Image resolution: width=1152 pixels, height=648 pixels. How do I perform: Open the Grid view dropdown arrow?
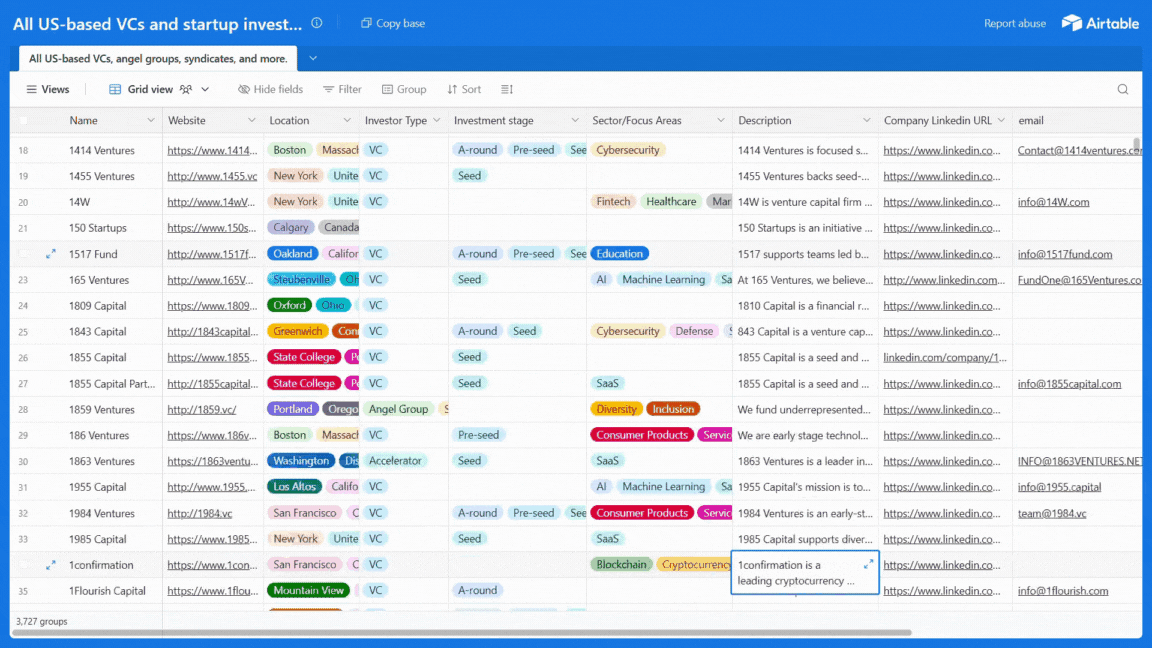[205, 89]
